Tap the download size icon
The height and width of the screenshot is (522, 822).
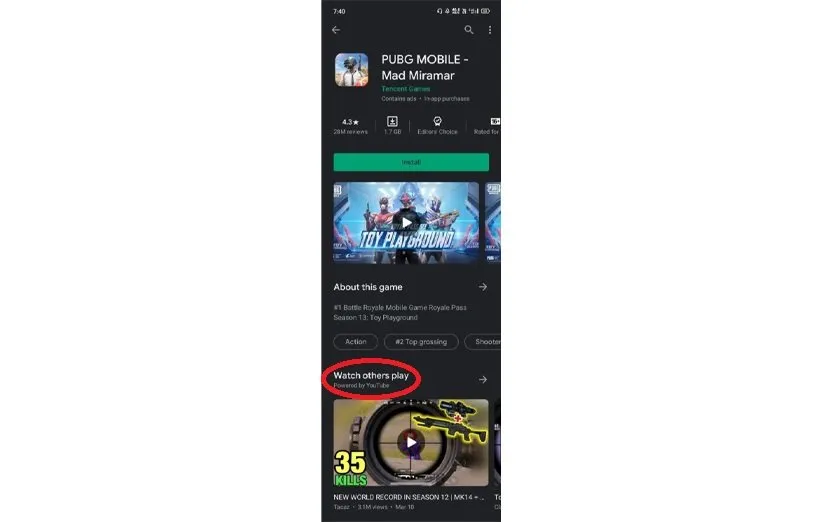coord(392,121)
